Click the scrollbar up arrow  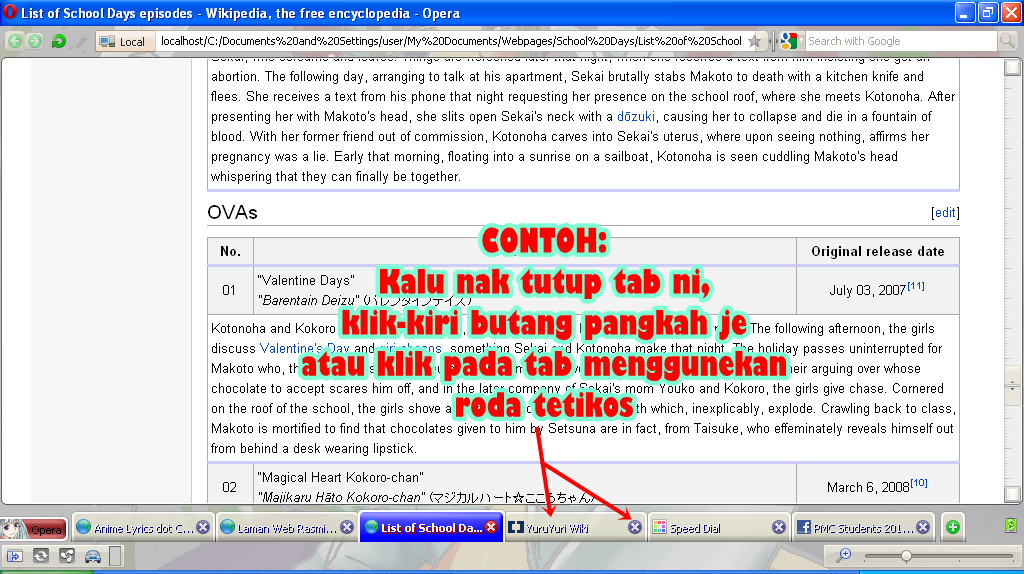point(1013,67)
